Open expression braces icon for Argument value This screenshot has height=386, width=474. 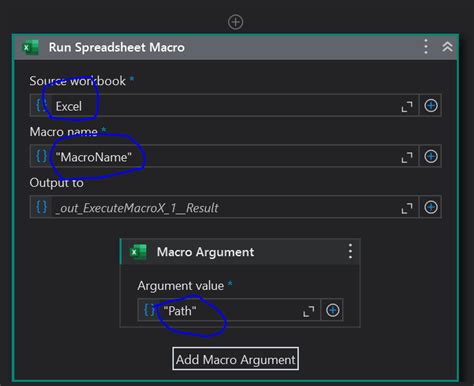pos(149,310)
